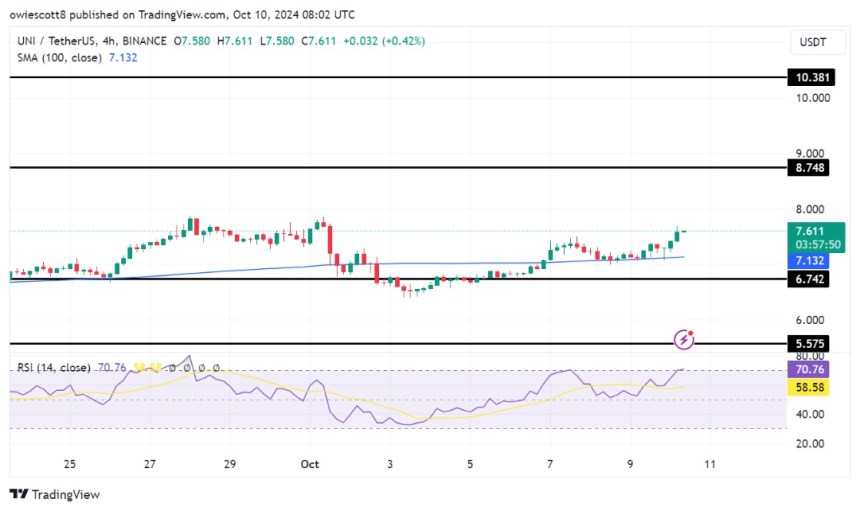This screenshot has width=860, height=511.
Task: Click the 6.742 support level label
Action: coord(809,279)
